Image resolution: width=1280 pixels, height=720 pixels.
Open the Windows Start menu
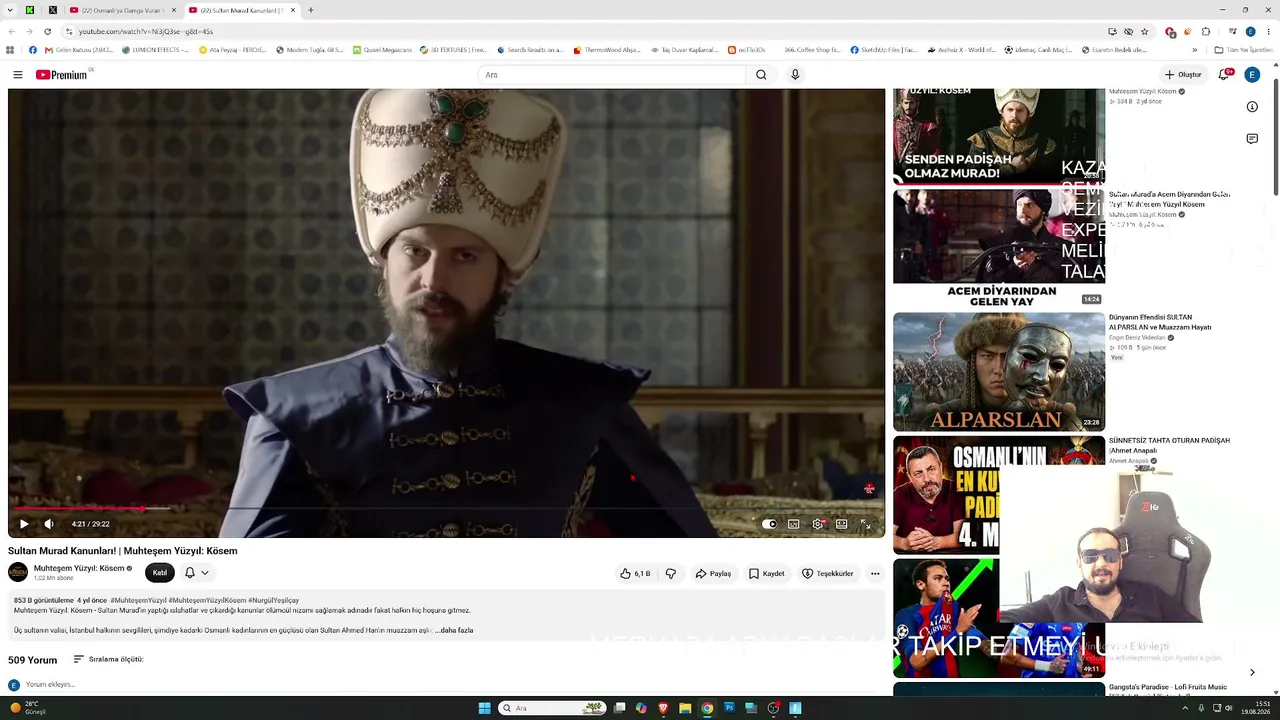pyautogui.click(x=484, y=708)
